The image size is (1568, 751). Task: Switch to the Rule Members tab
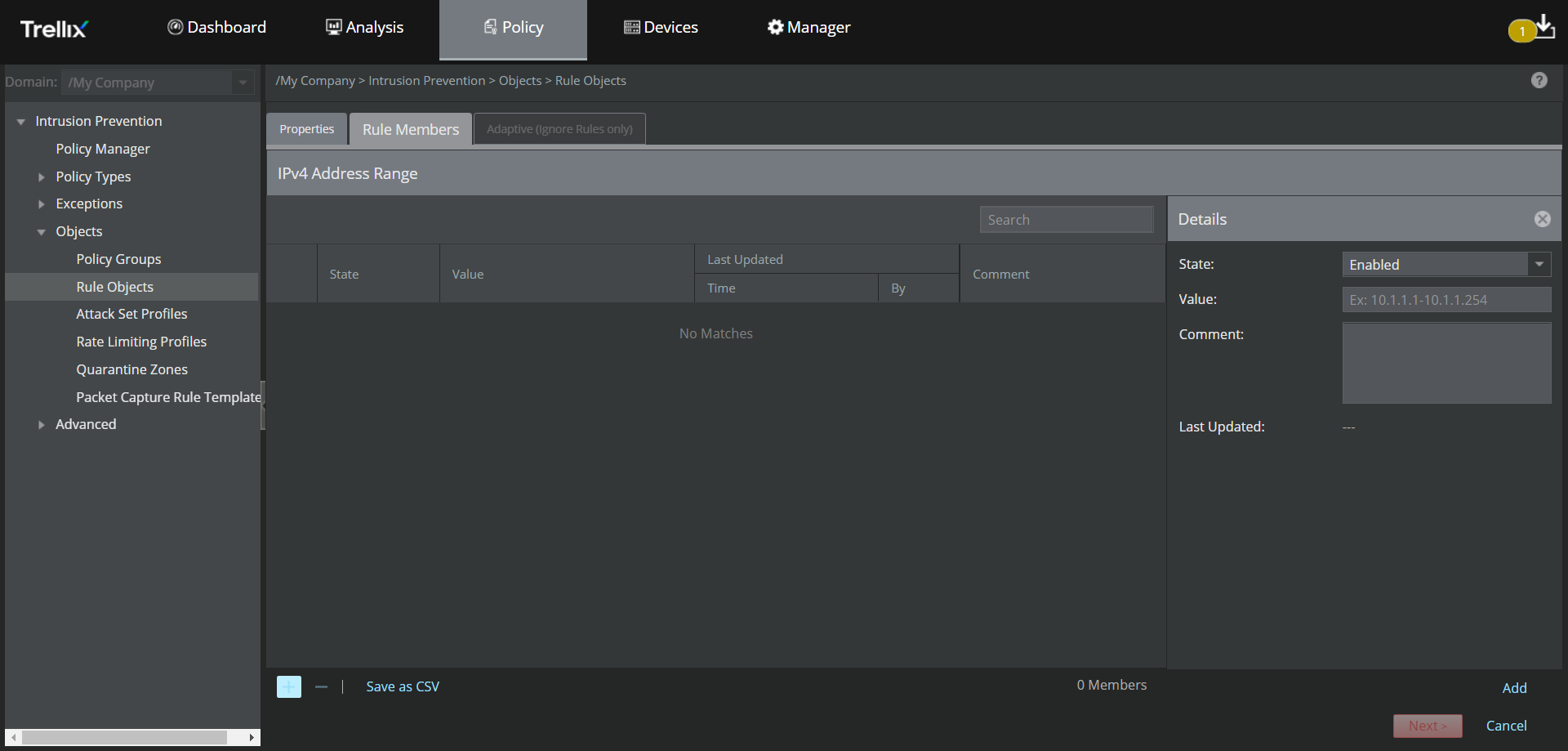[411, 129]
